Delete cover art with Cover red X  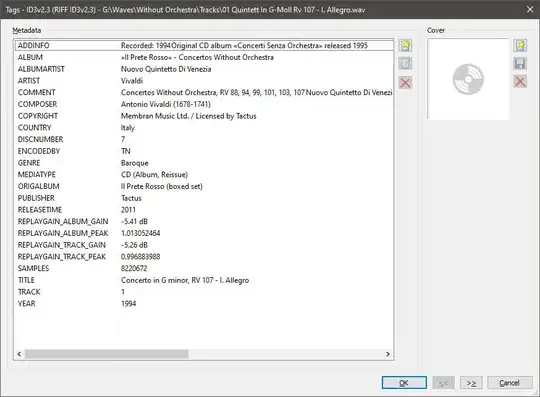(x=520, y=82)
